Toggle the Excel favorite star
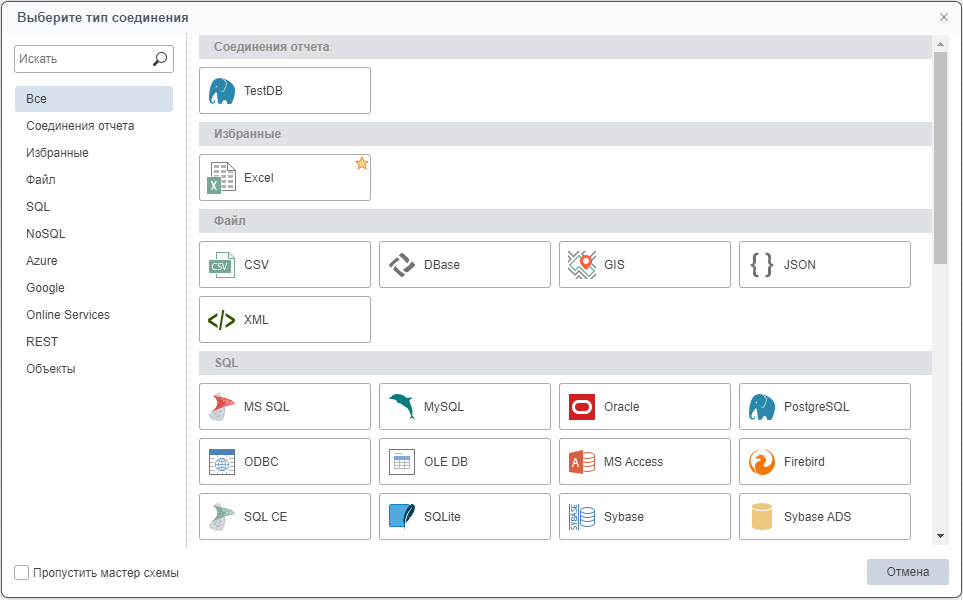963x600 pixels. coord(361,163)
